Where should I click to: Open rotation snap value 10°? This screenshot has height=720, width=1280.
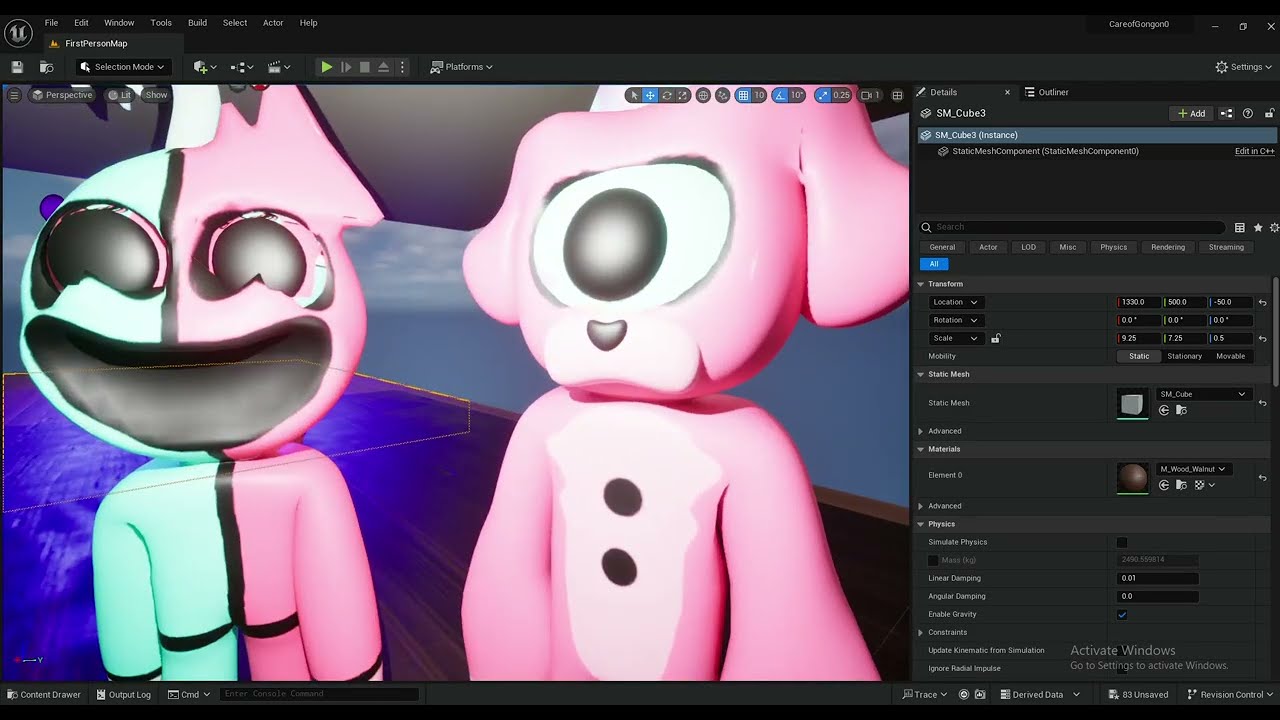point(797,95)
